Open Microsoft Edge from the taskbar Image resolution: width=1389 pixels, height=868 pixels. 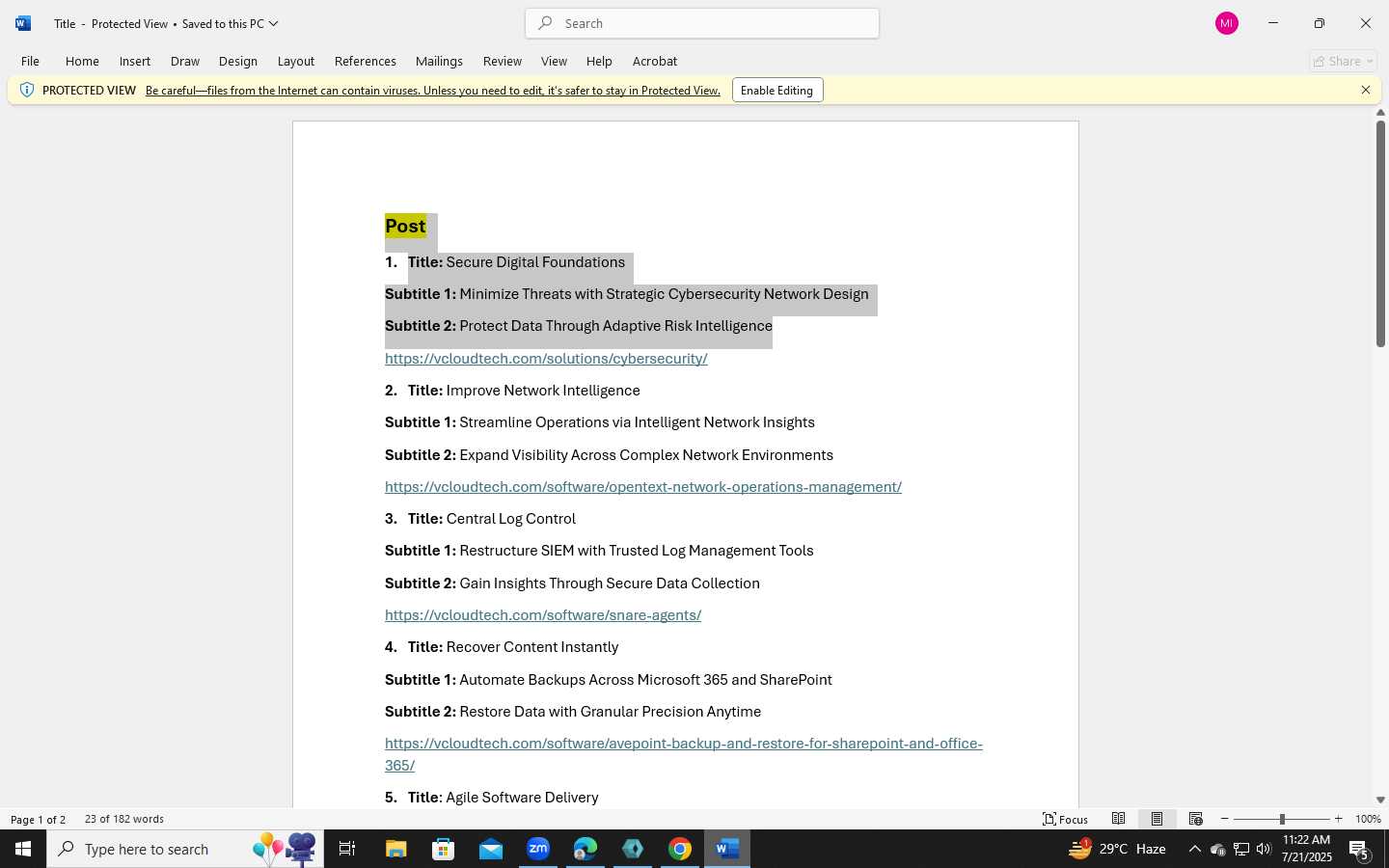(586, 849)
